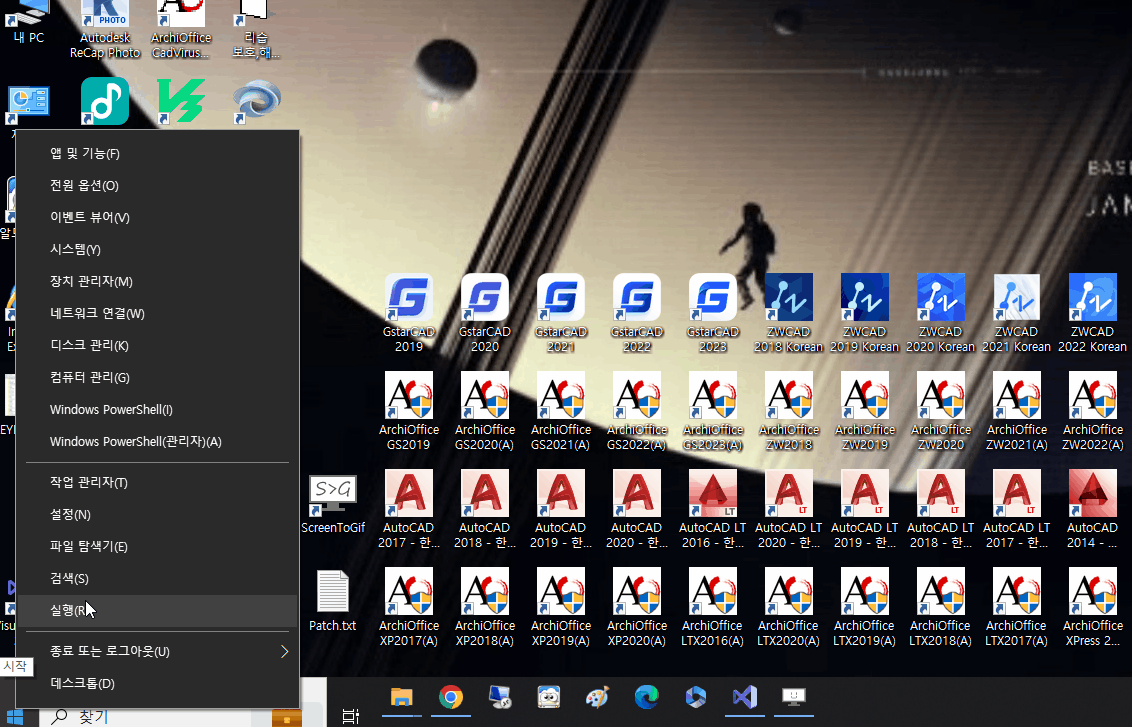Select the ArchiOffice LTX2016(A) icon
Screen dimensions: 1132x727
click(x=713, y=606)
